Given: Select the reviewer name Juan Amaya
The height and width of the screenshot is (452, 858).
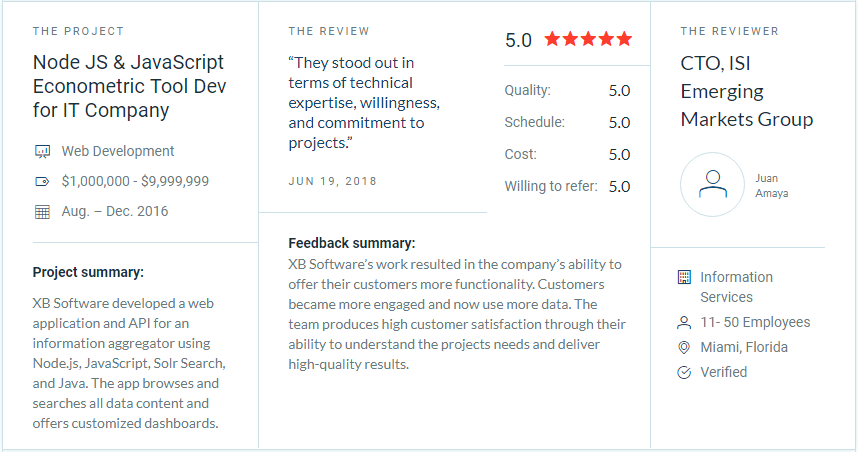Looking at the screenshot, I should click(x=772, y=186).
